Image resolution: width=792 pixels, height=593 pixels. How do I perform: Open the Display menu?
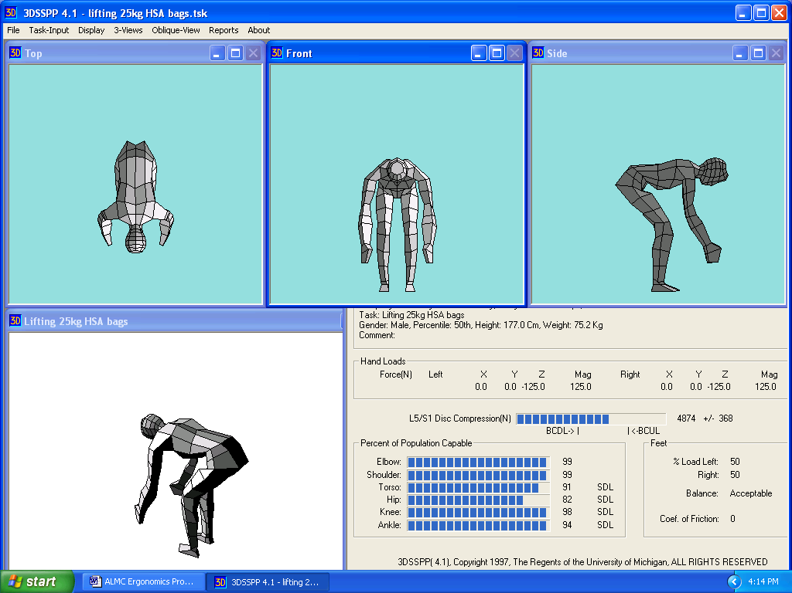tap(91, 30)
